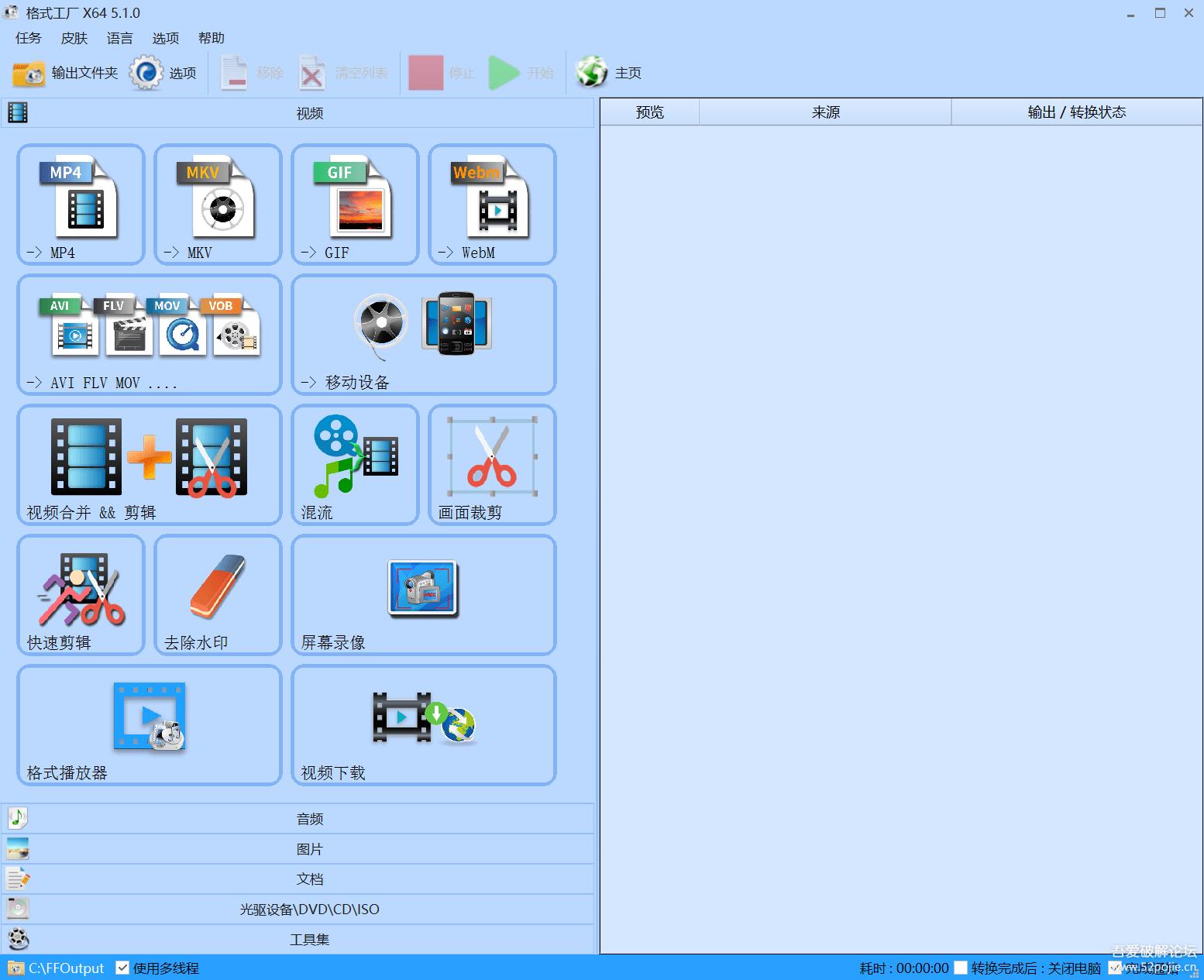Open the 去除水印 watermark remover

(x=217, y=595)
